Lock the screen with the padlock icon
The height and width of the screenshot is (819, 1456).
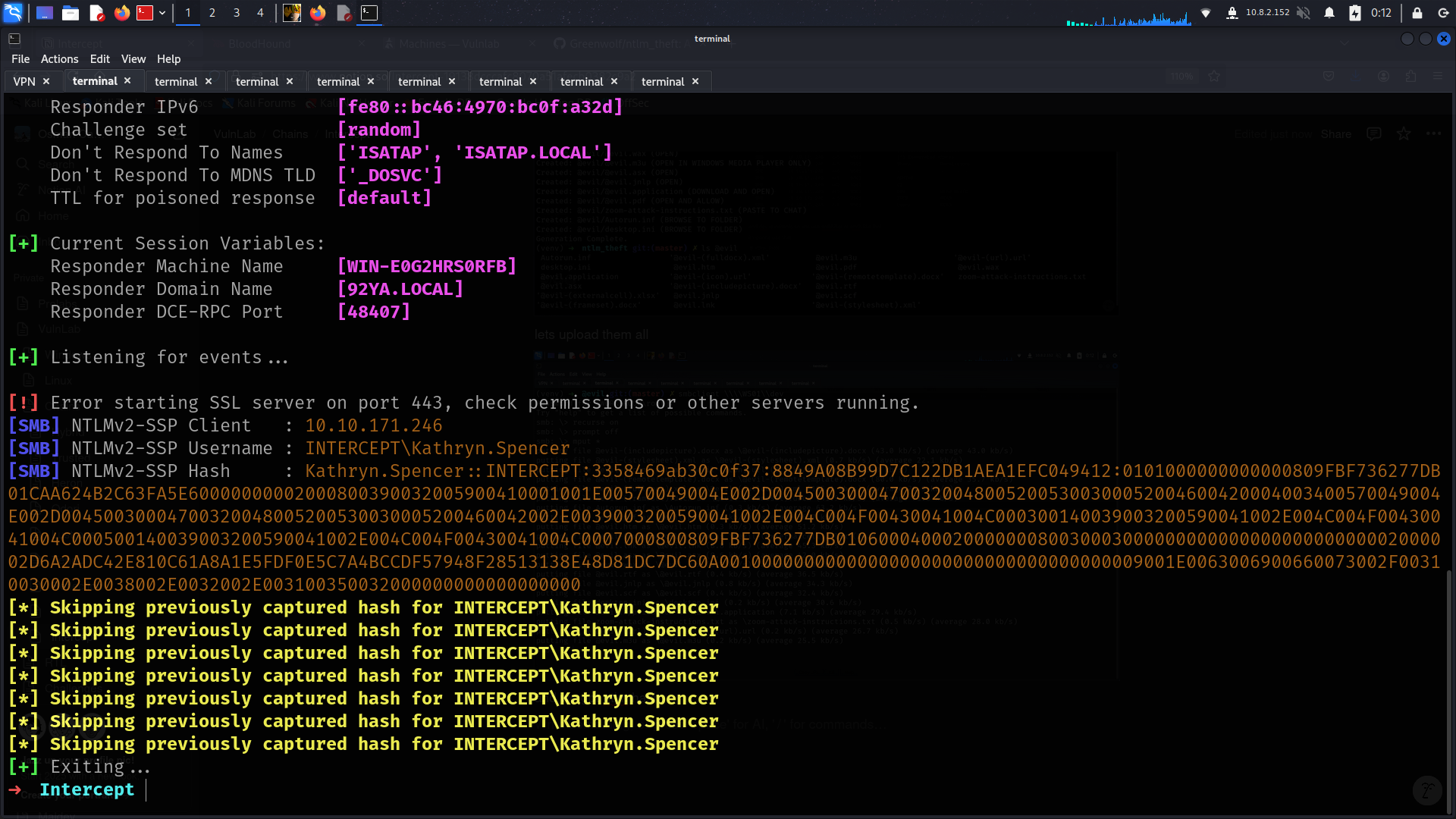pos(1417,13)
